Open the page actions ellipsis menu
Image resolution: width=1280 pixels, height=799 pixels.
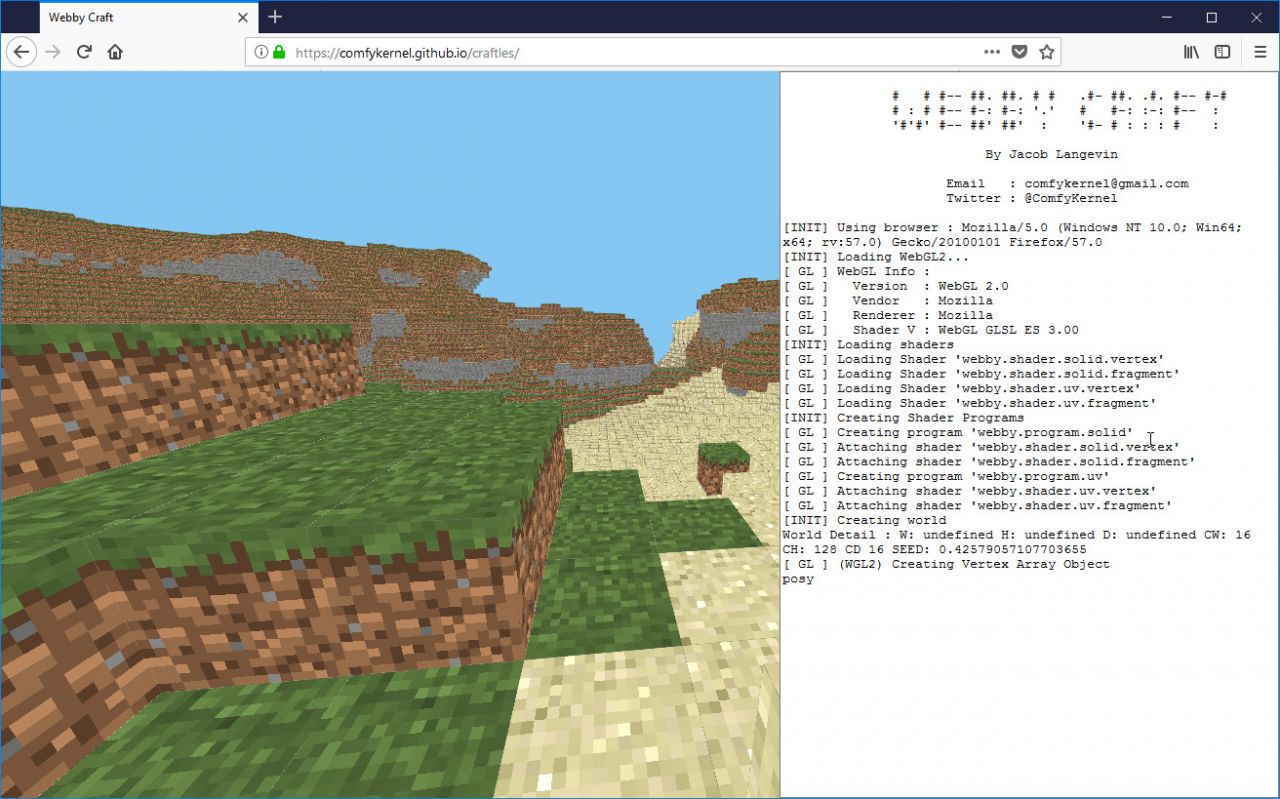point(992,51)
